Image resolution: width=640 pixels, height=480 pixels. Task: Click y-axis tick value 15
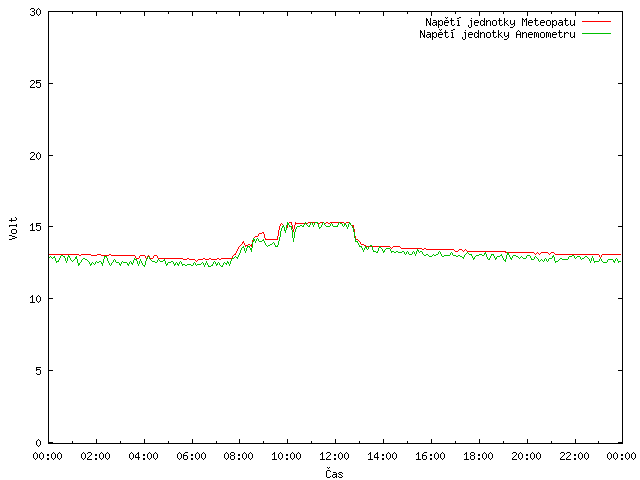pyautogui.click(x=36, y=227)
